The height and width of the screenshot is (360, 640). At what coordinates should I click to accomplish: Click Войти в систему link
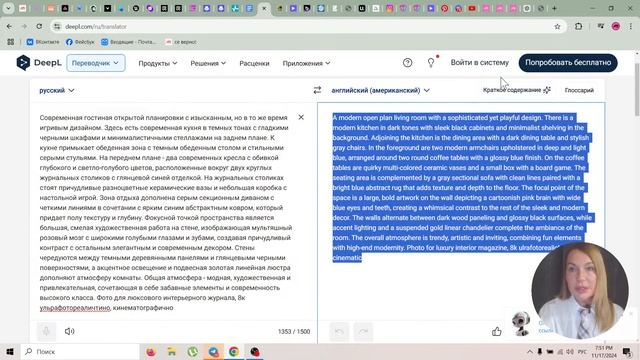pyautogui.click(x=480, y=62)
